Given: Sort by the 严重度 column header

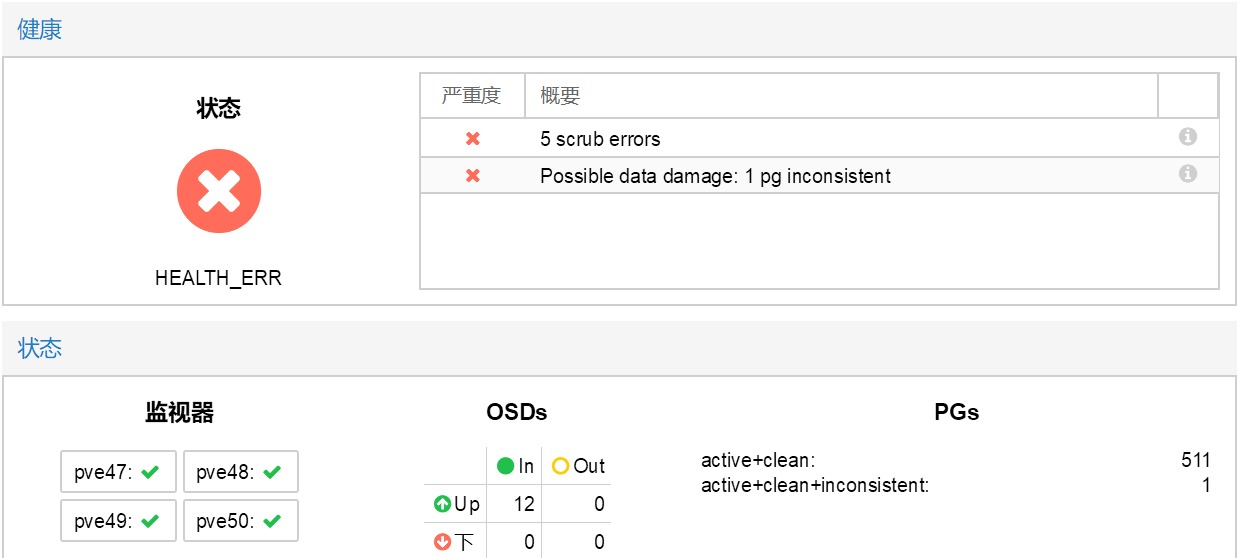Looking at the screenshot, I should (x=472, y=96).
